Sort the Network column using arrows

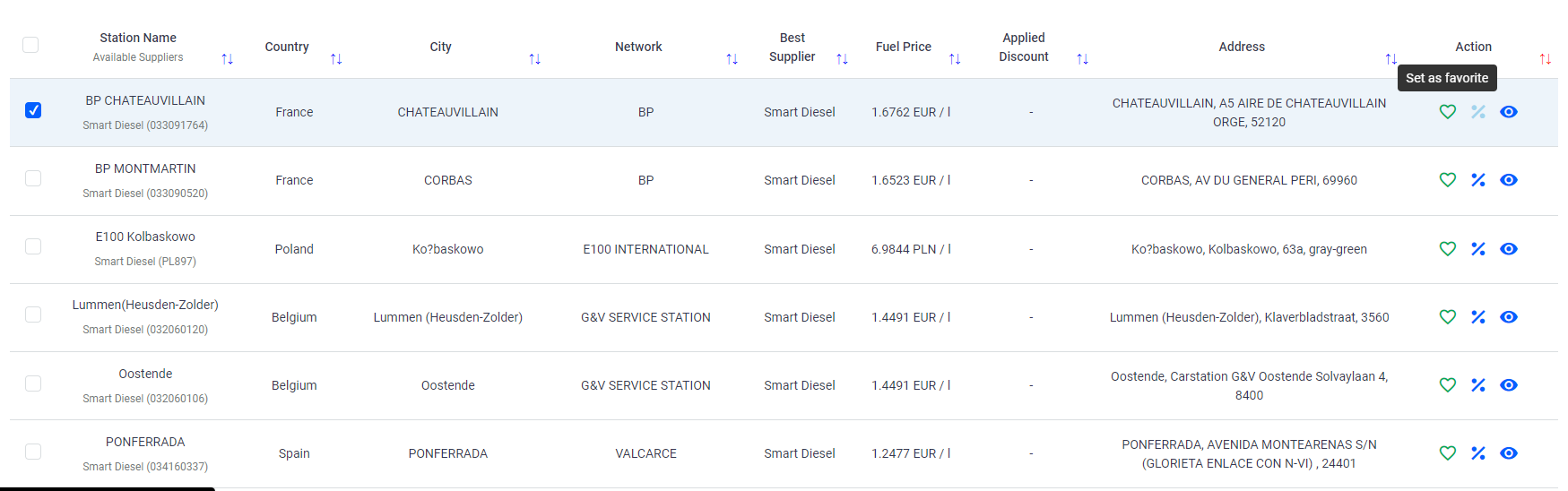(732, 59)
